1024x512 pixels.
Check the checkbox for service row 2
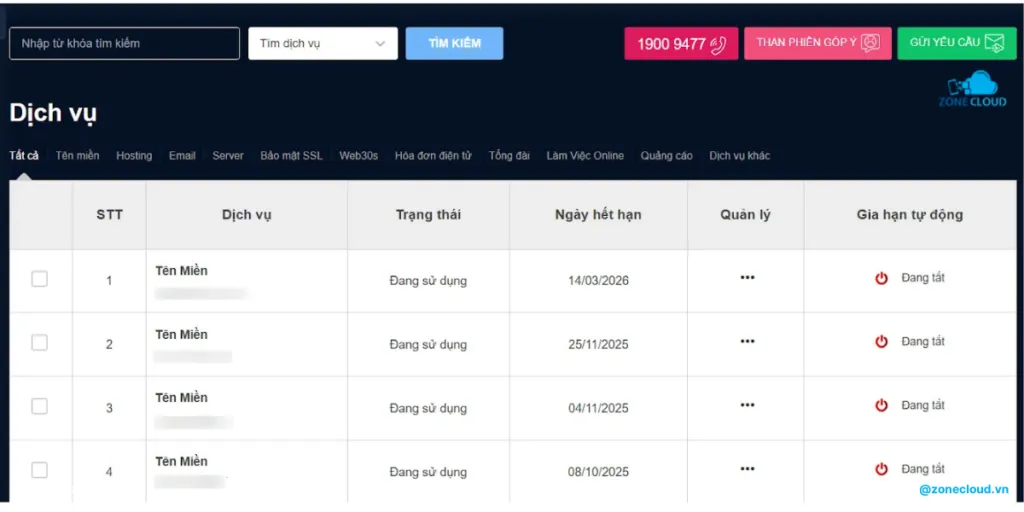[x=39, y=342]
